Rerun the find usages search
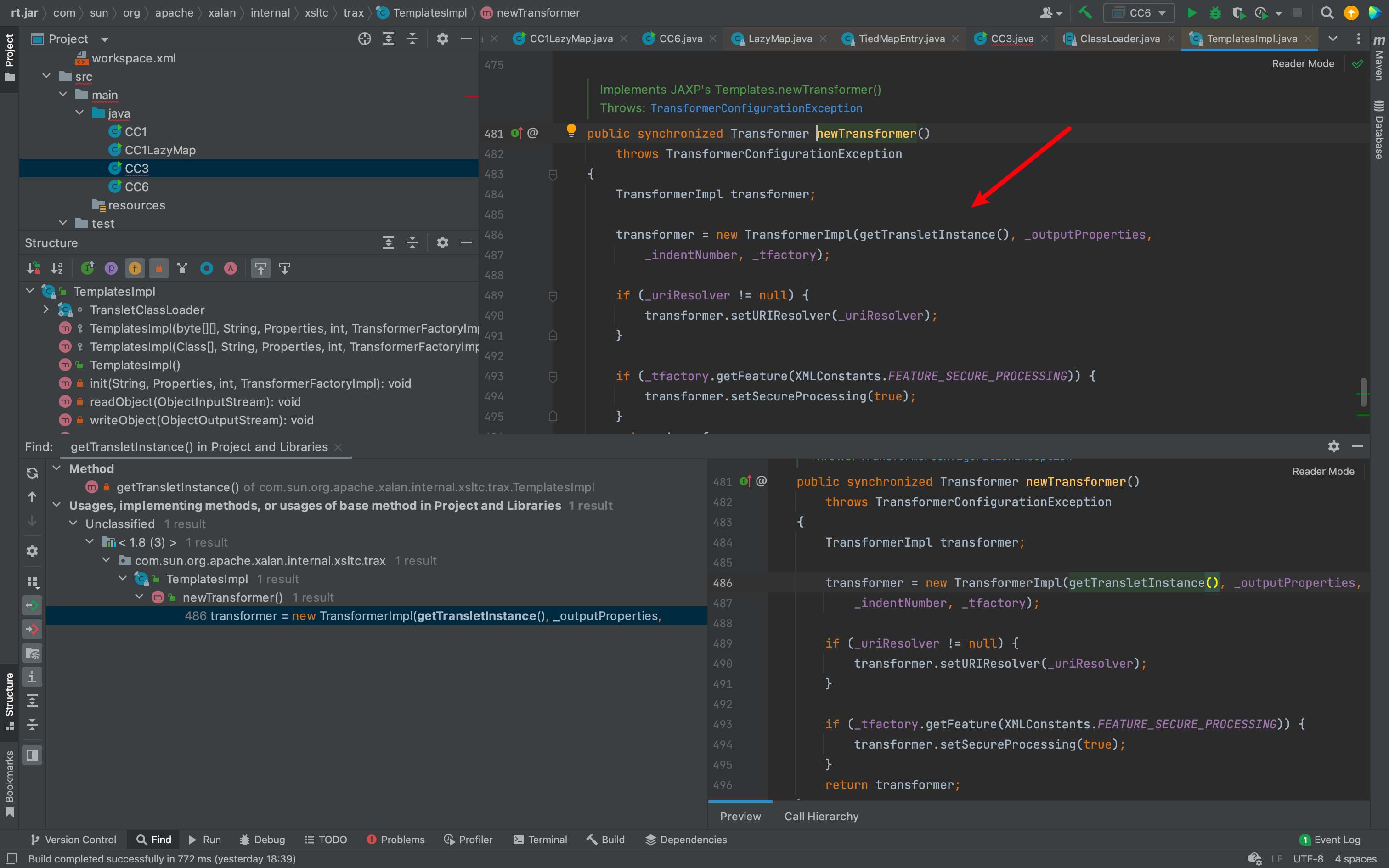1389x868 pixels. [x=32, y=473]
